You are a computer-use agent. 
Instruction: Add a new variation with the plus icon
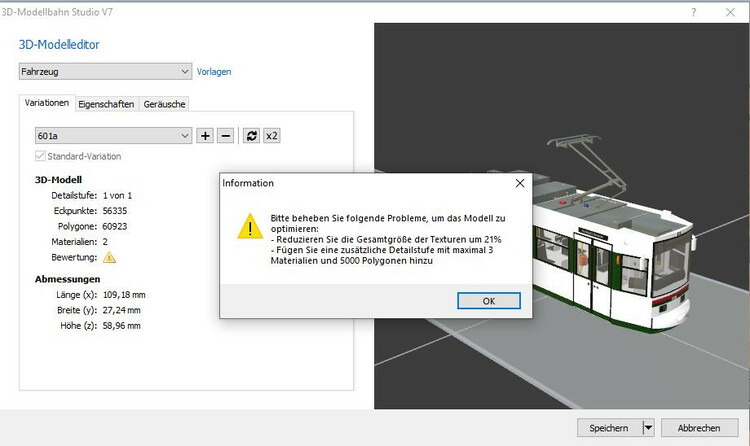pos(205,136)
